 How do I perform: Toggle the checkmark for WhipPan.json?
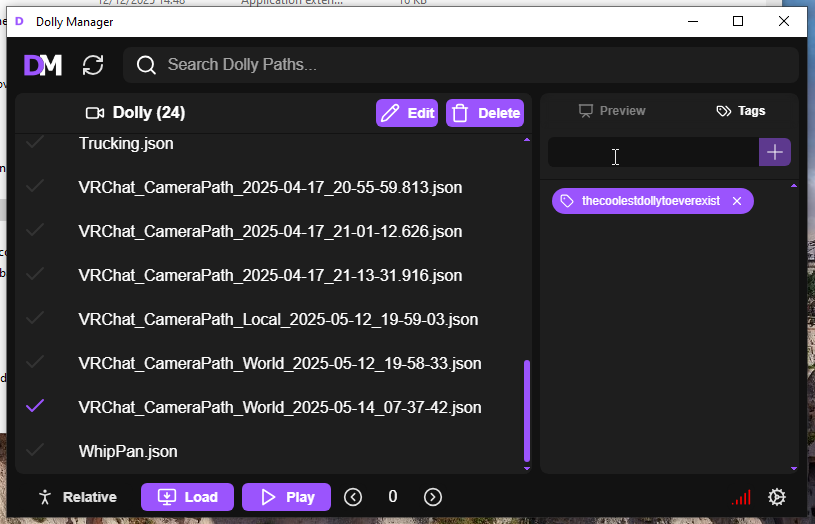(x=35, y=451)
